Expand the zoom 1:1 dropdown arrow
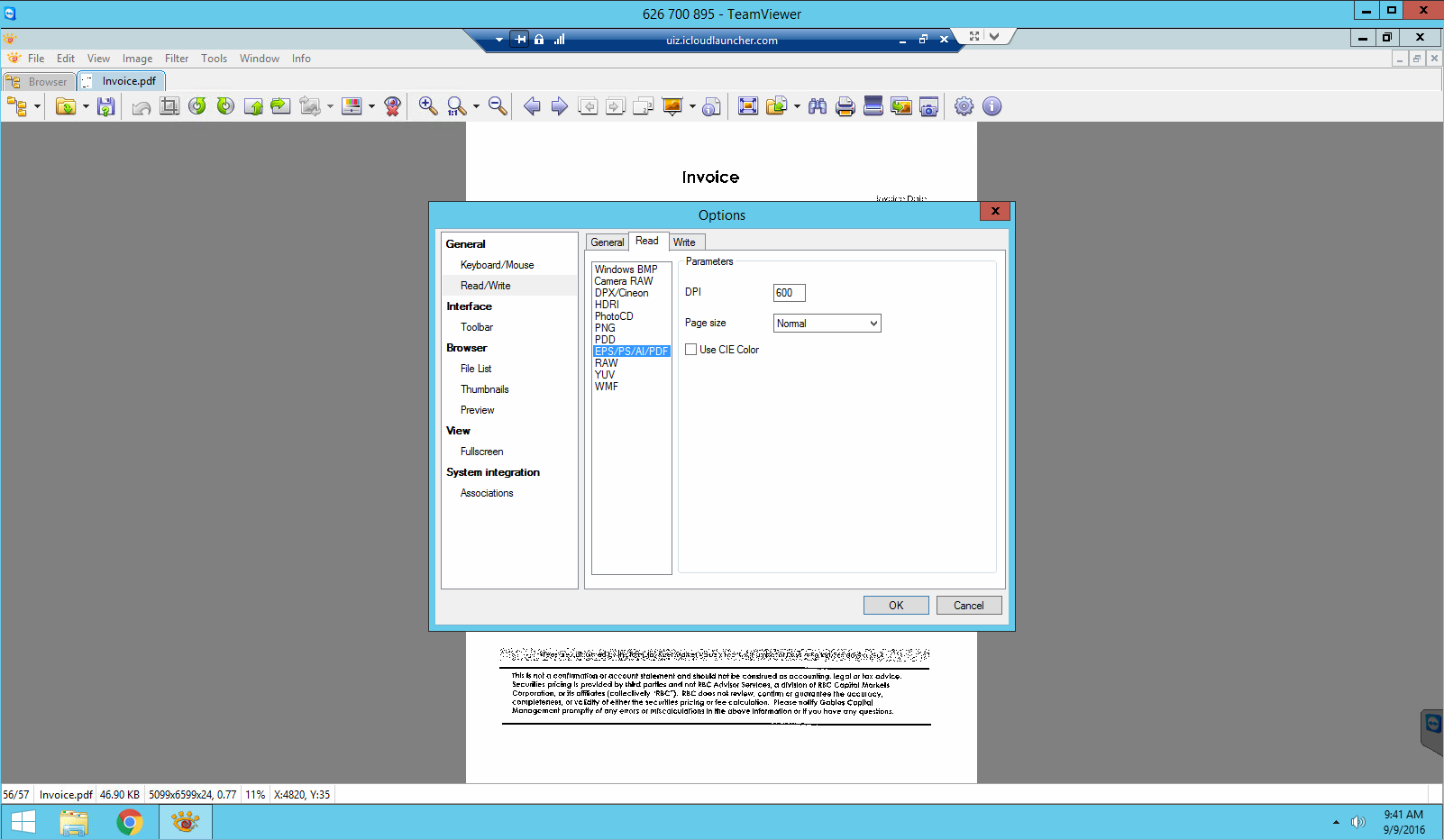Screen dimensions: 1444x840 (x=476, y=106)
